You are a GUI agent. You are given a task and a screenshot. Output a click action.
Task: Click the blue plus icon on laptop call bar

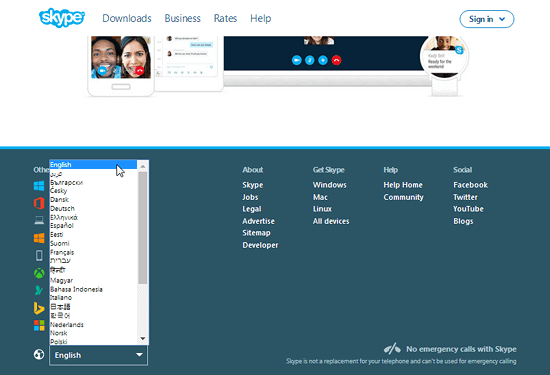coord(323,60)
